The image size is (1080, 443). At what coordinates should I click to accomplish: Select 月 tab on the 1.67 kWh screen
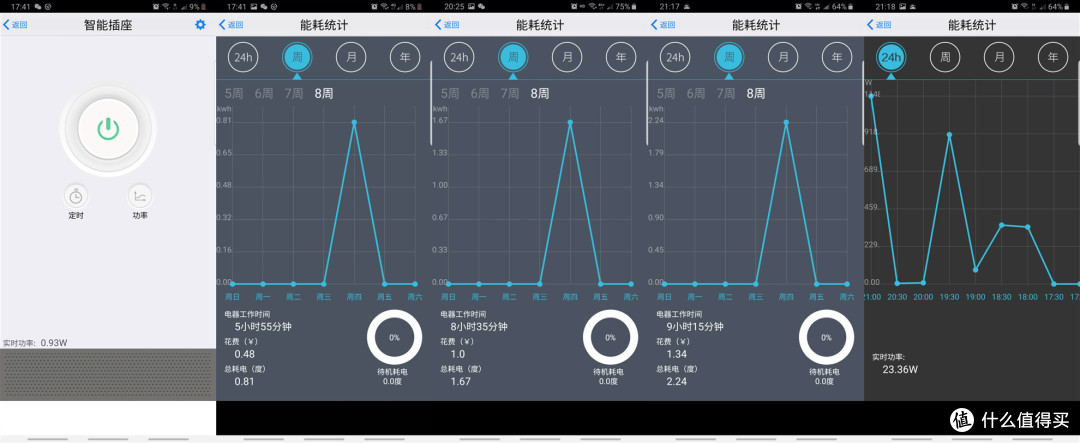coord(567,57)
